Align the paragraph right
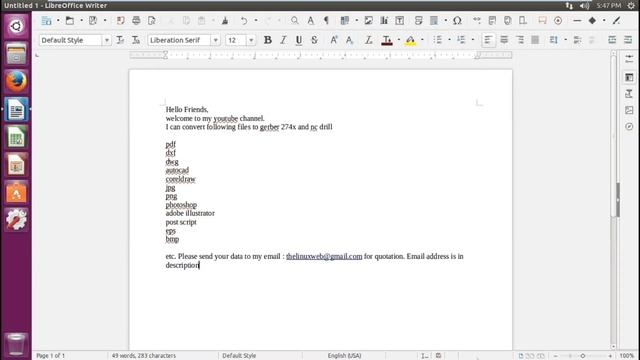640x360 pixels. [x=520, y=40]
